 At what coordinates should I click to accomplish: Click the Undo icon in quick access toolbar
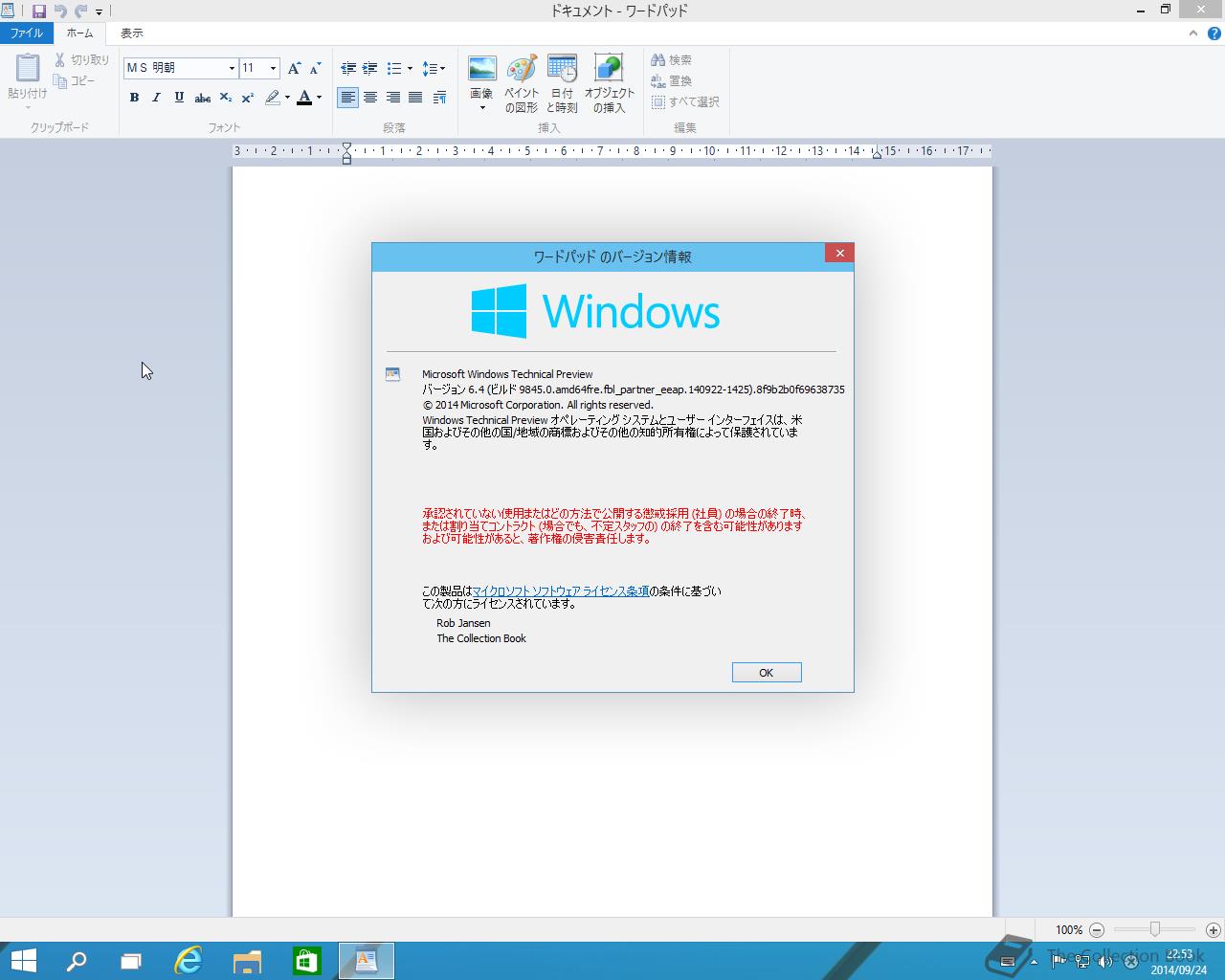click(60, 11)
